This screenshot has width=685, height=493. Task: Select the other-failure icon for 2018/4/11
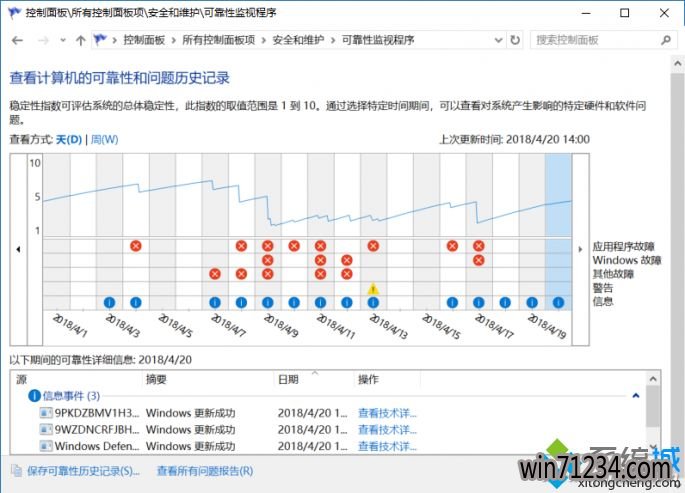[320, 274]
